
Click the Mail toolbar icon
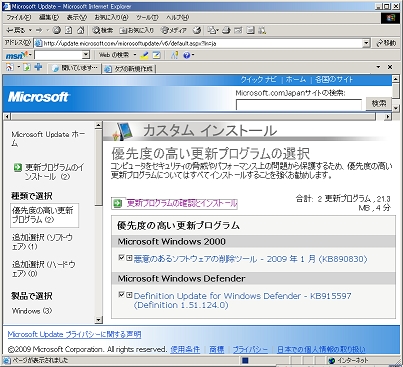[213, 30]
